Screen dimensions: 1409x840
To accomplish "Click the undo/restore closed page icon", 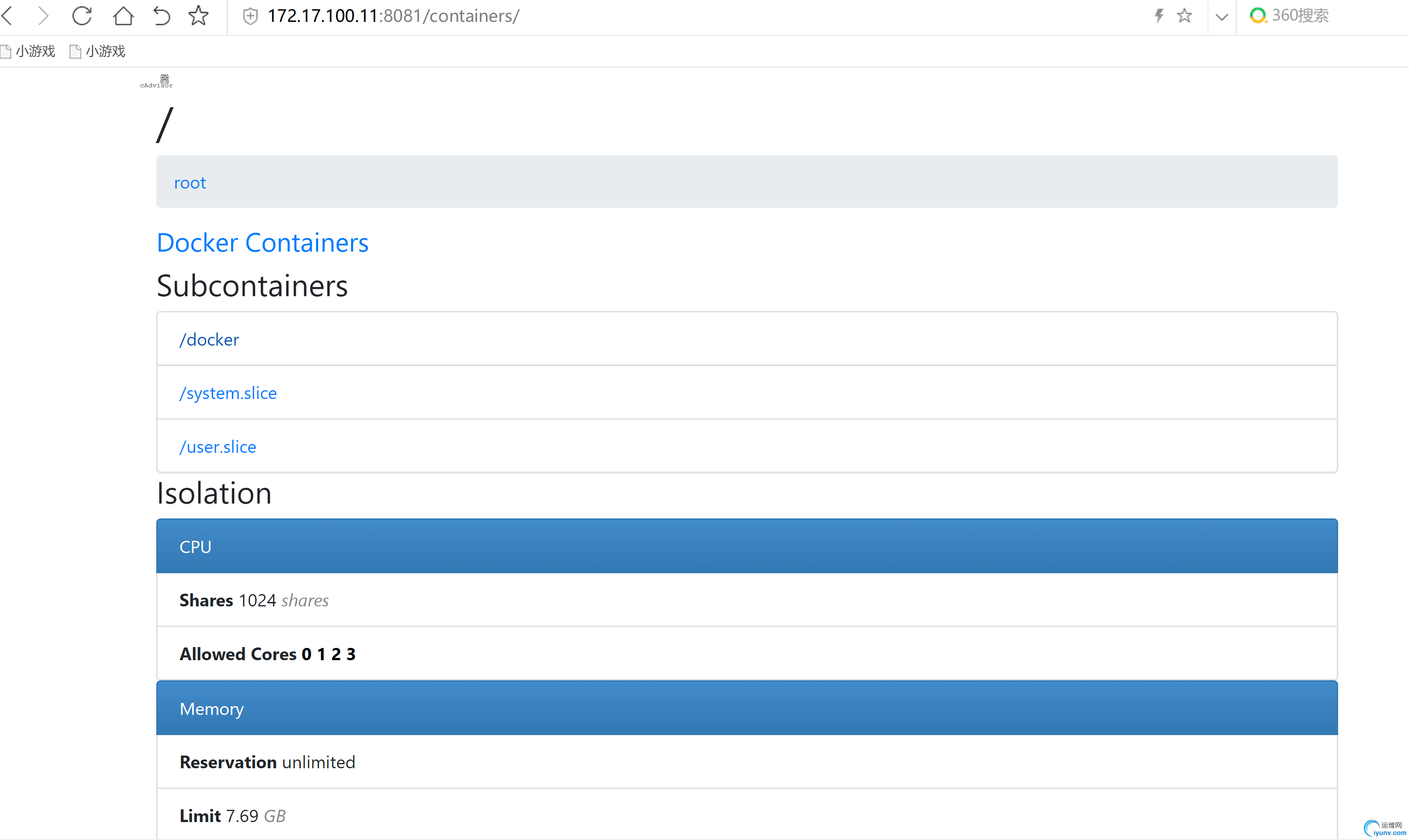I will (x=162, y=16).
